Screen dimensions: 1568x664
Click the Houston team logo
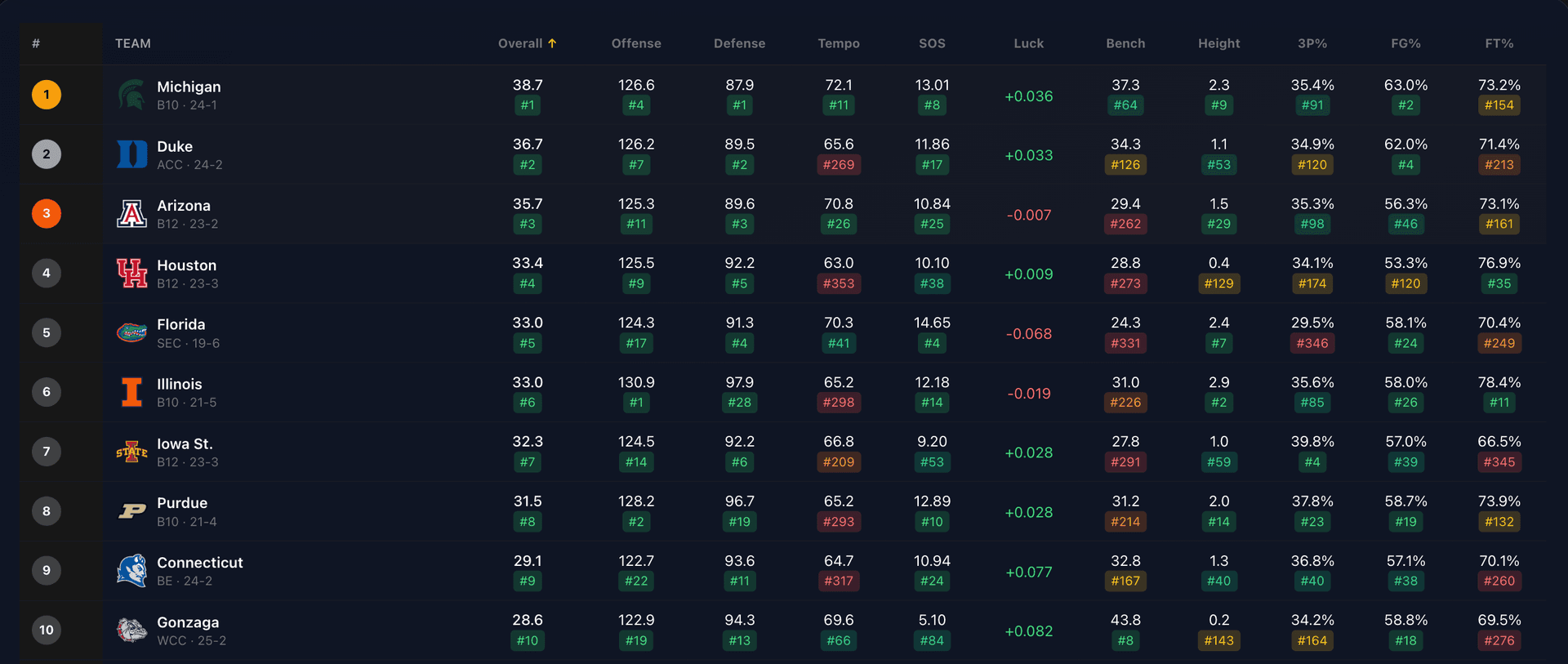[131, 274]
